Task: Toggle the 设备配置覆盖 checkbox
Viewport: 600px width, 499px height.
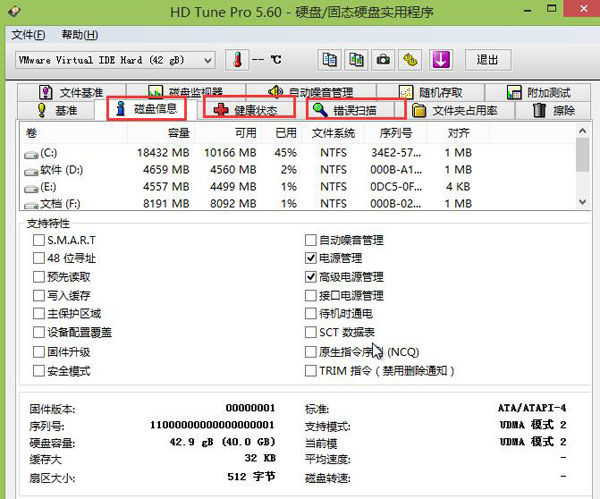Action: click(x=39, y=332)
